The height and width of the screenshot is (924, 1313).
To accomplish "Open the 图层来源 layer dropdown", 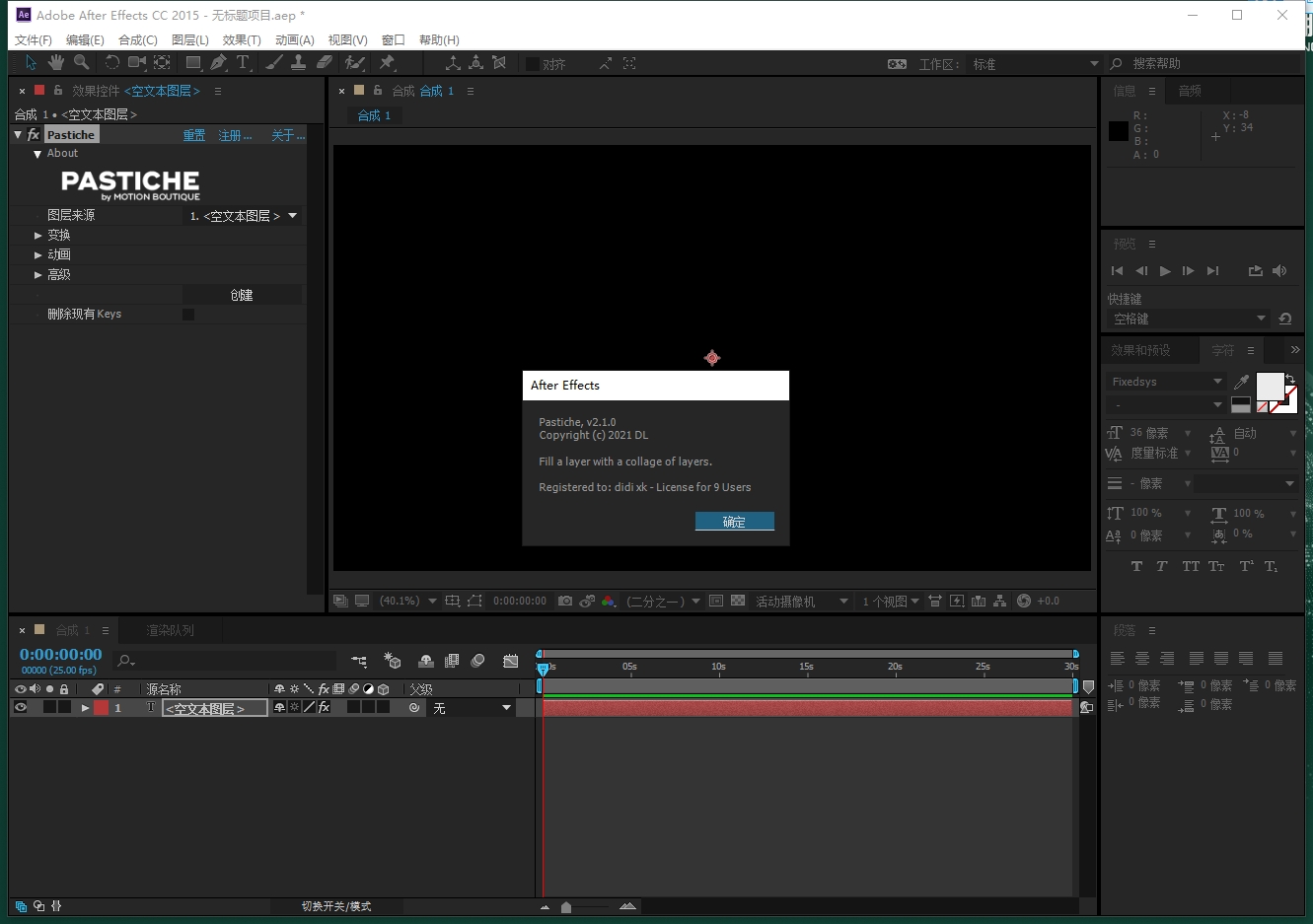I will pos(244,216).
